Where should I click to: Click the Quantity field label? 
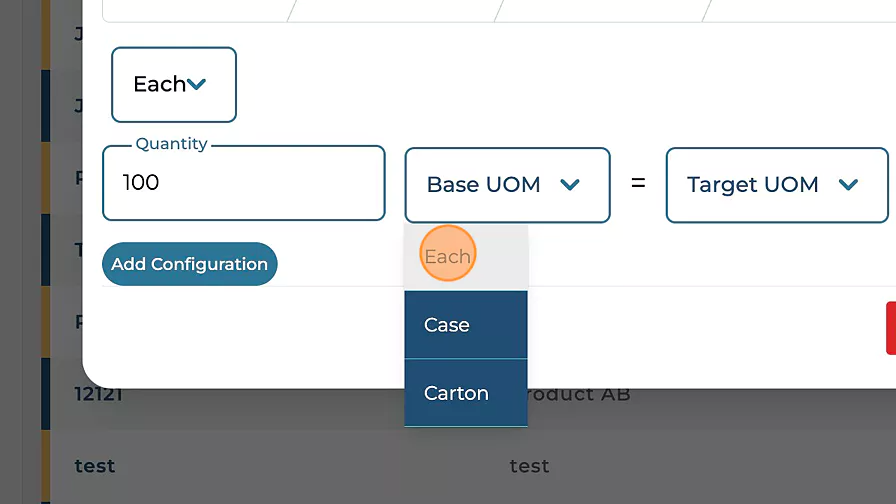click(x=171, y=144)
